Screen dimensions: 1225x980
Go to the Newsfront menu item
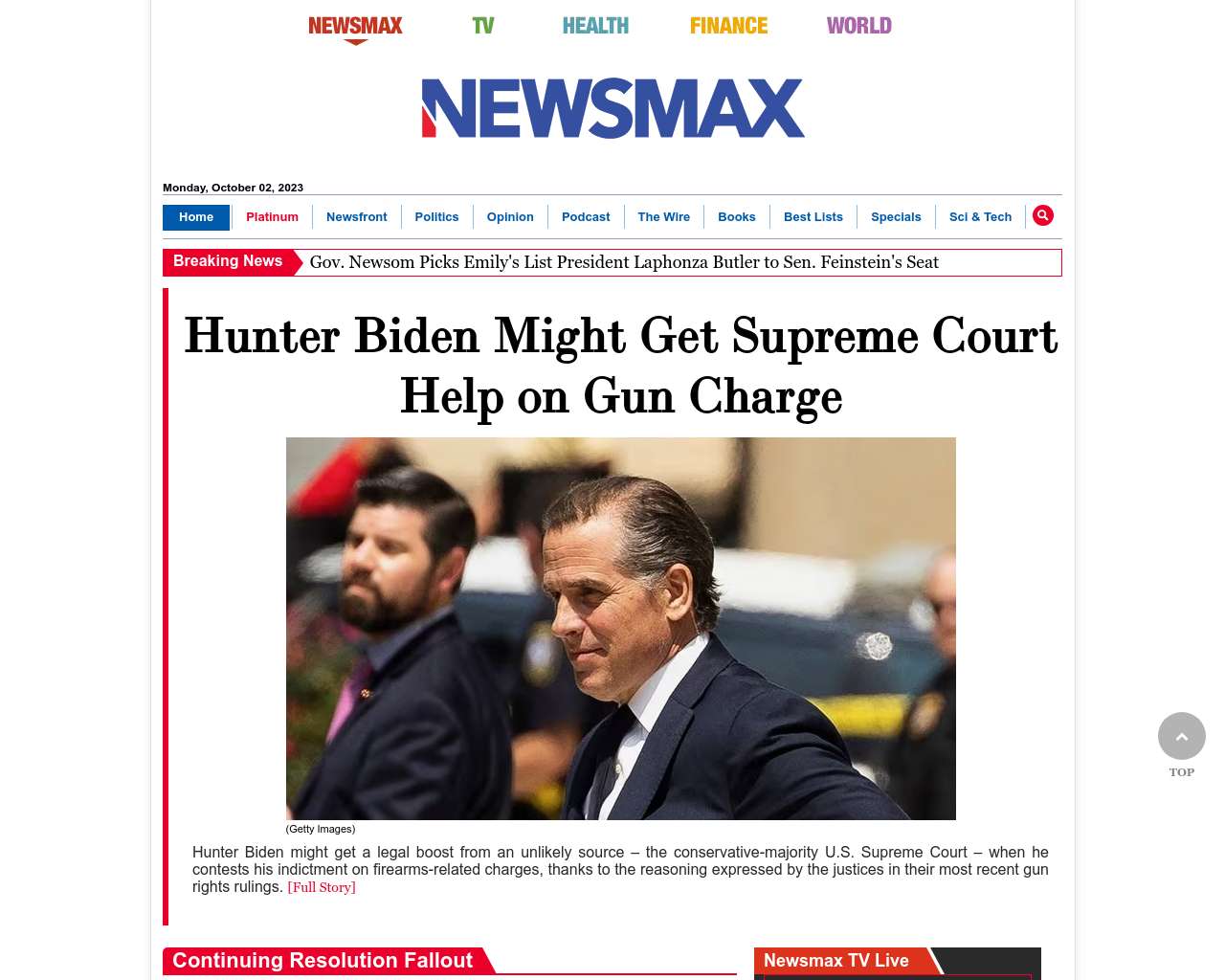(357, 217)
